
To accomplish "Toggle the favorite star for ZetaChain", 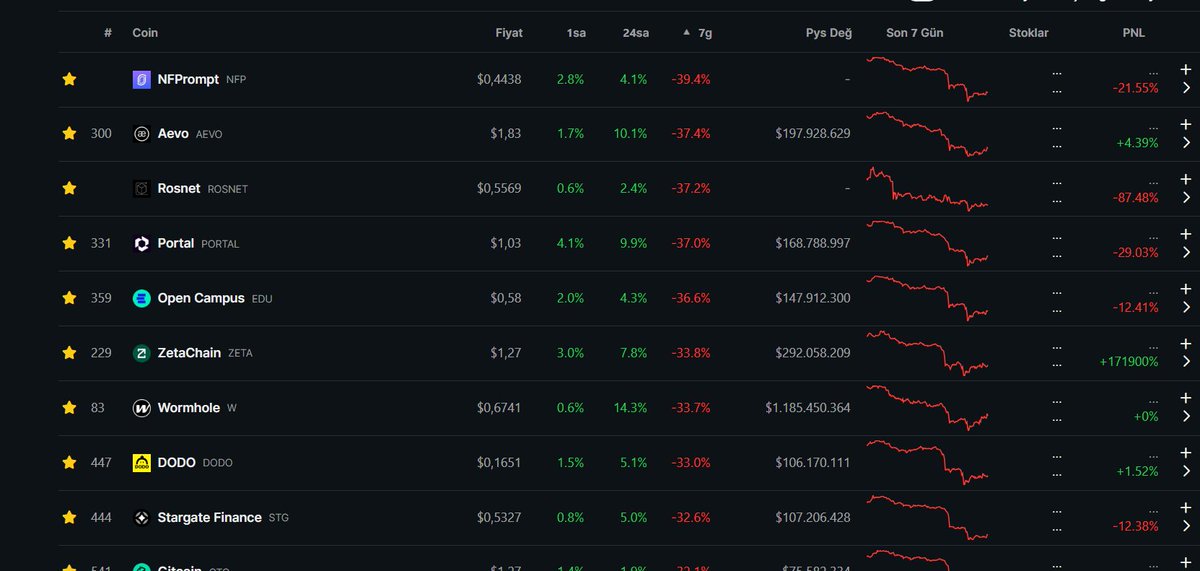I will 69,353.
